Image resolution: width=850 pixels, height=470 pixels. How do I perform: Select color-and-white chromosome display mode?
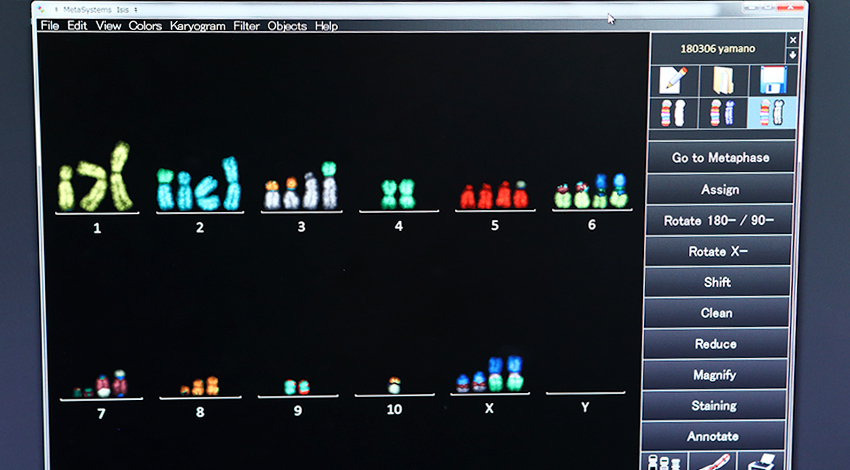pyautogui.click(x=673, y=113)
